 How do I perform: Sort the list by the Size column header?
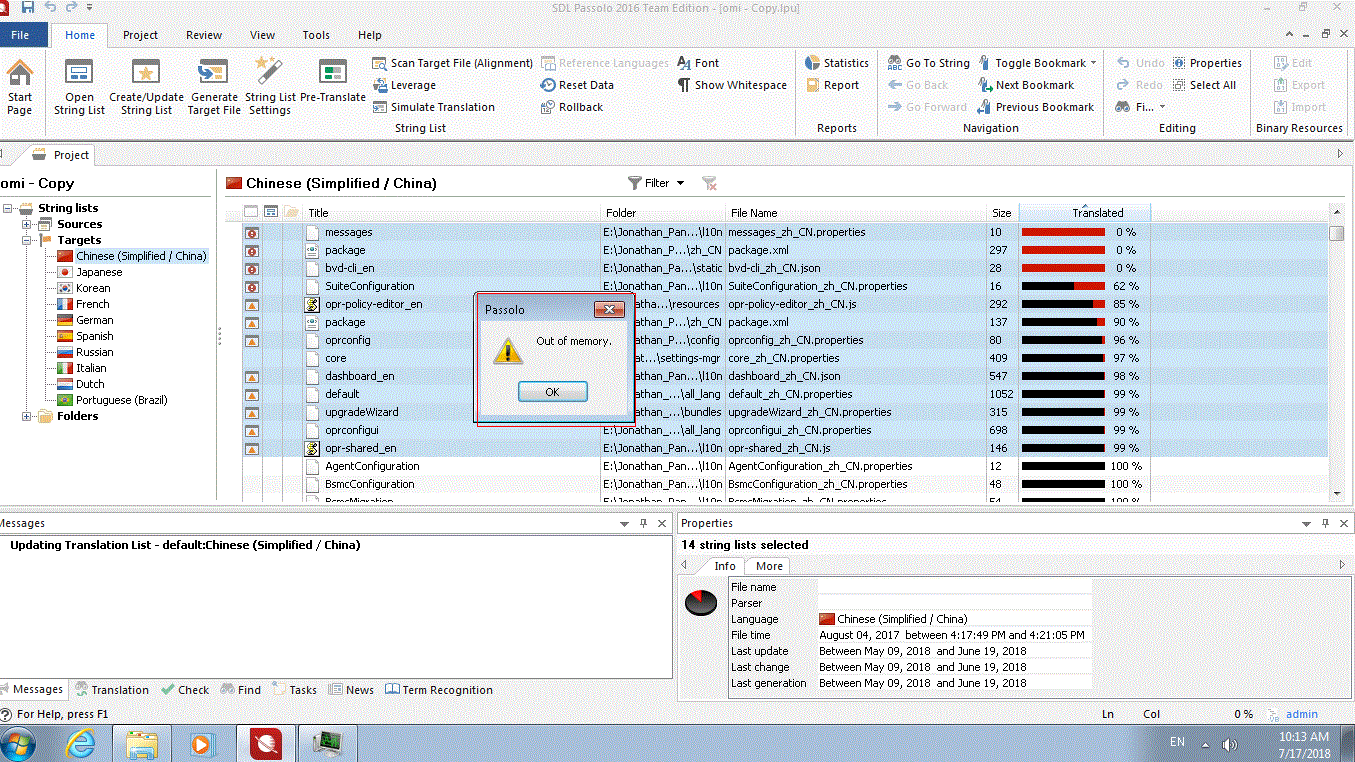pyautogui.click(x=1001, y=213)
